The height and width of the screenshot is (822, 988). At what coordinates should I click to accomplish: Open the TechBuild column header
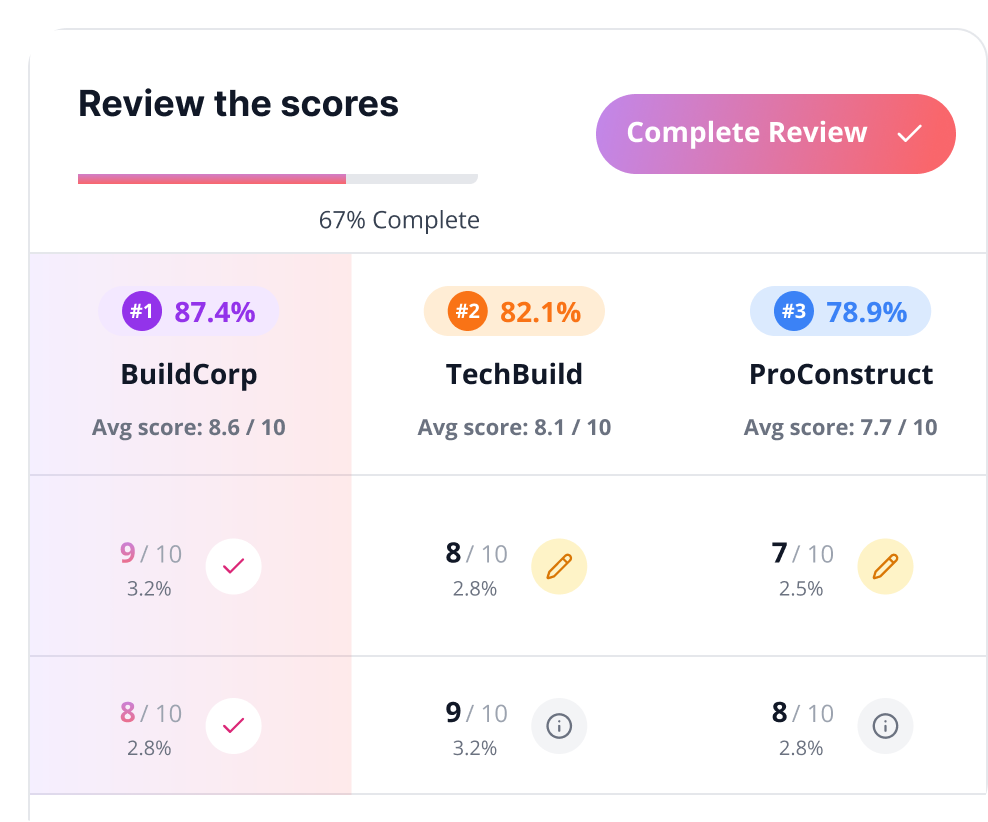tap(514, 374)
